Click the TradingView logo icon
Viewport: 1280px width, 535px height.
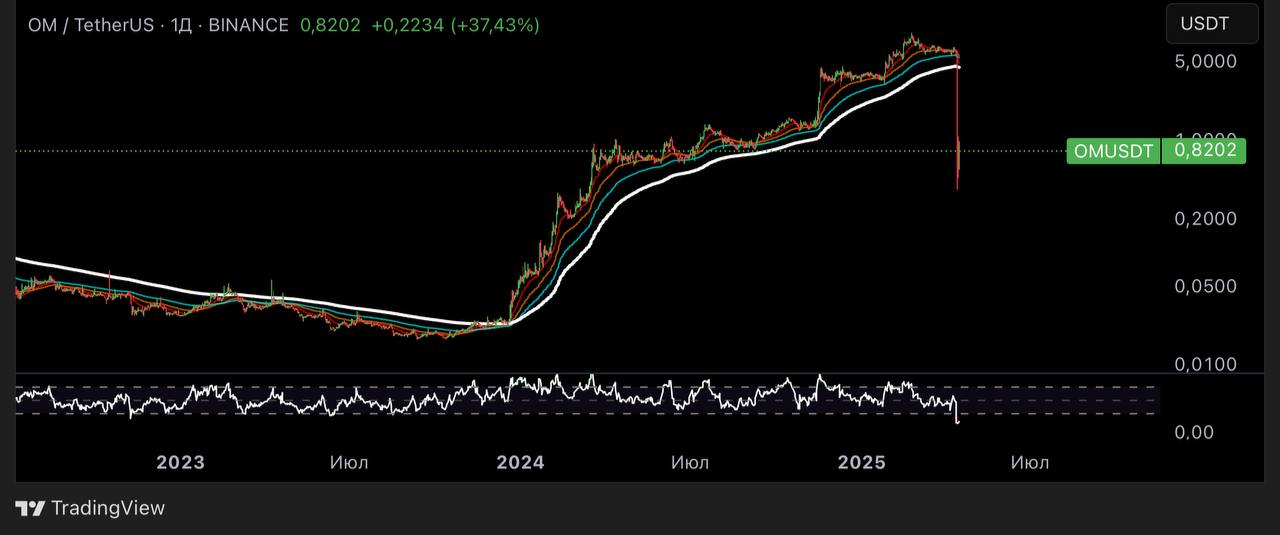(x=30, y=508)
